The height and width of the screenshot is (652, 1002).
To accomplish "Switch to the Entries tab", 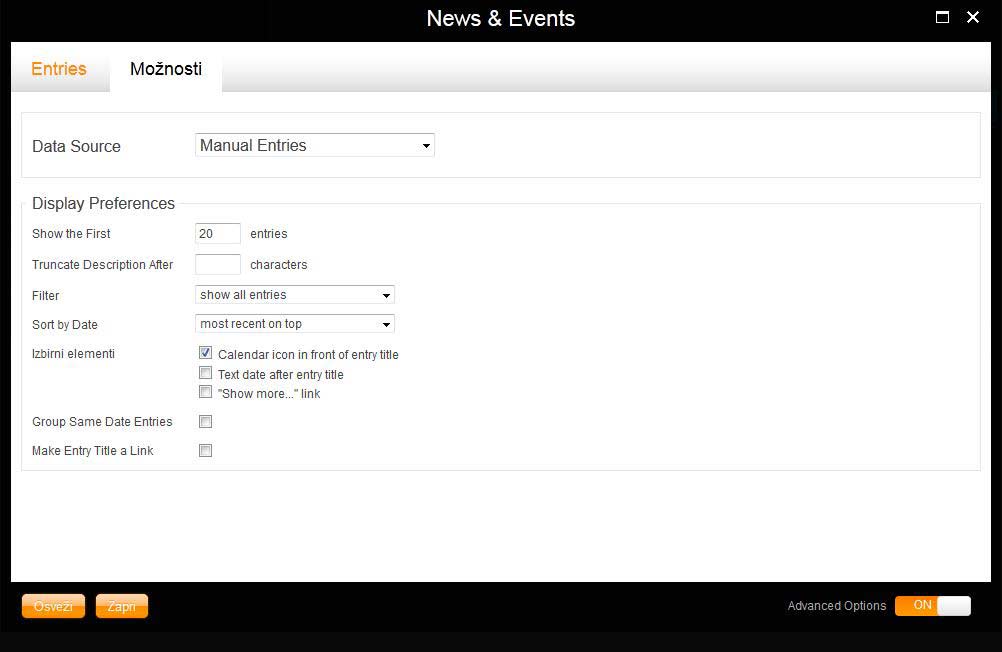I will (59, 69).
